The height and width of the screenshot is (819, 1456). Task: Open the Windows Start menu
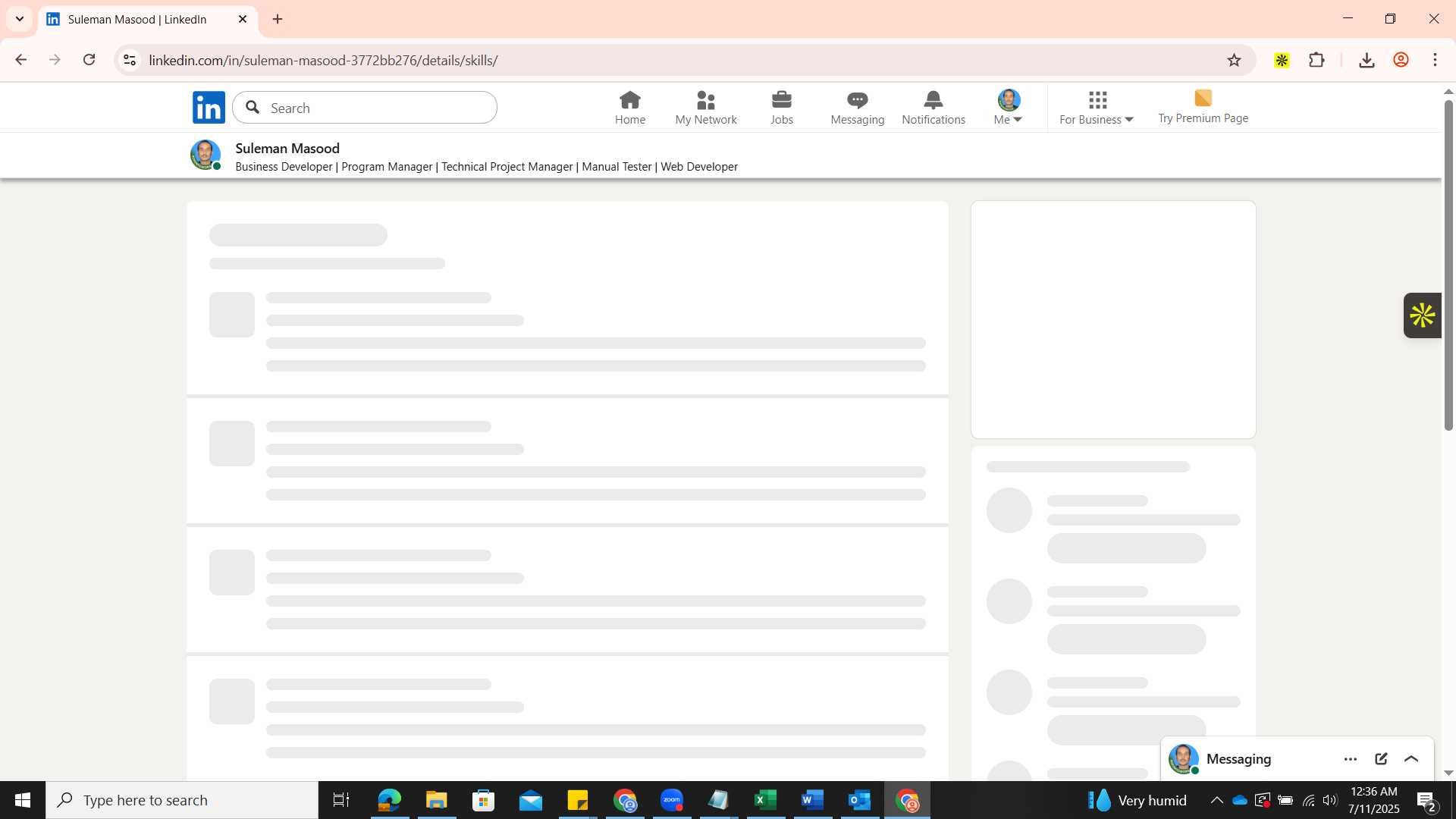23,800
